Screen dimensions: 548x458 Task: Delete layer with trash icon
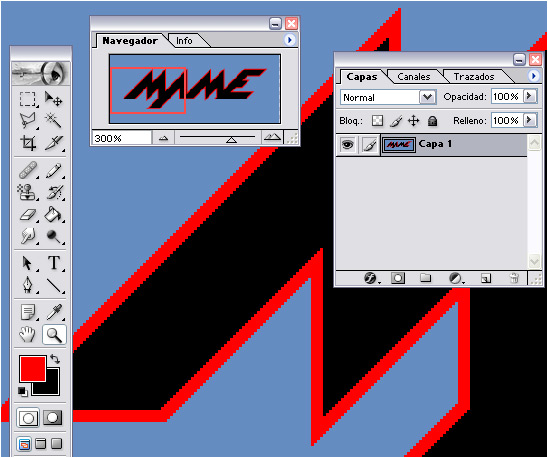point(514,278)
